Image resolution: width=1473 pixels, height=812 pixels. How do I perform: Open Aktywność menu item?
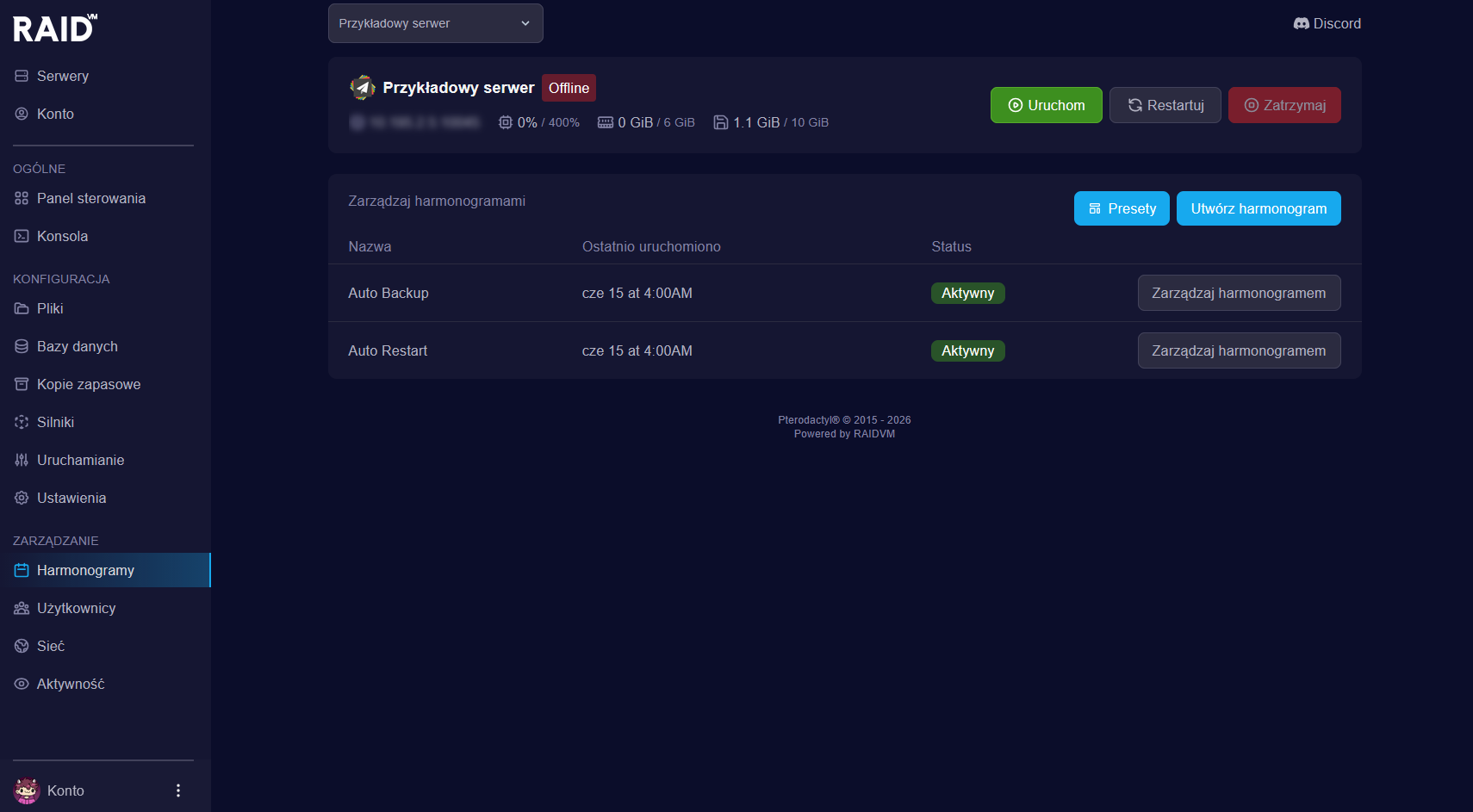tap(105, 684)
